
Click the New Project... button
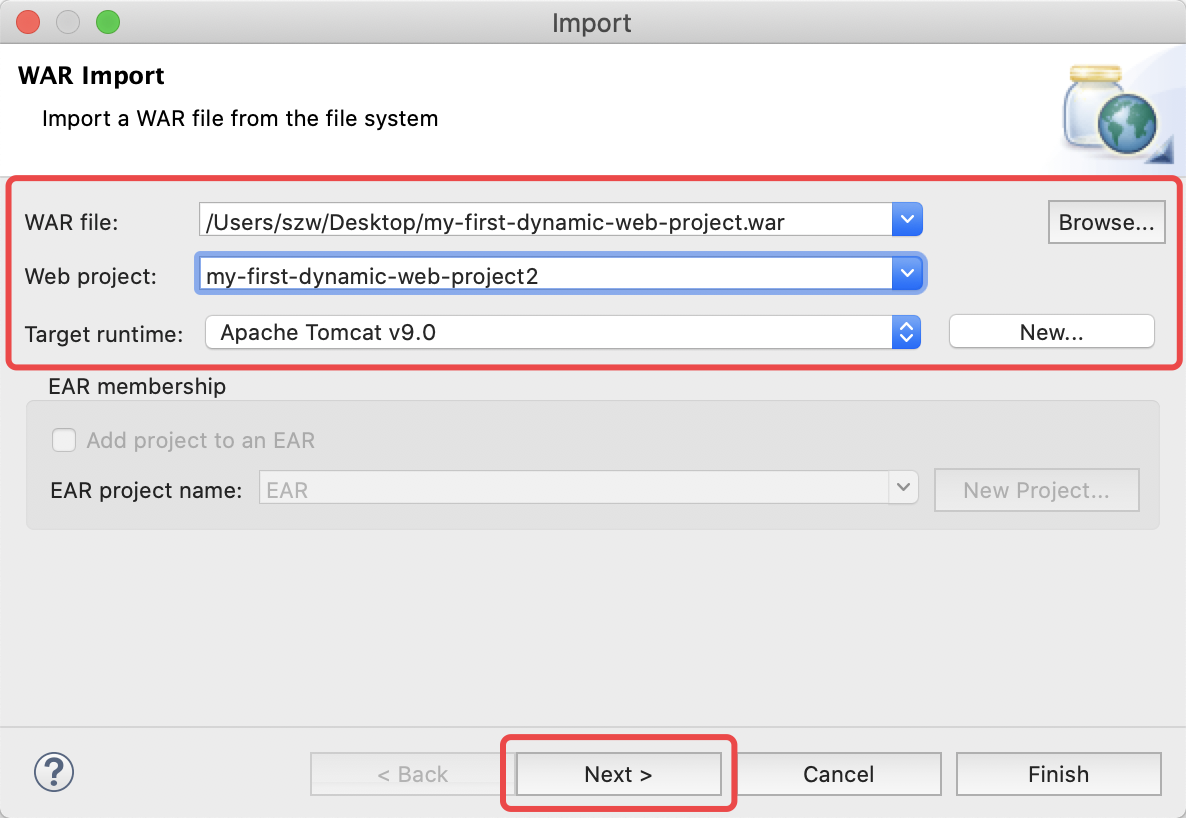[1036, 490]
